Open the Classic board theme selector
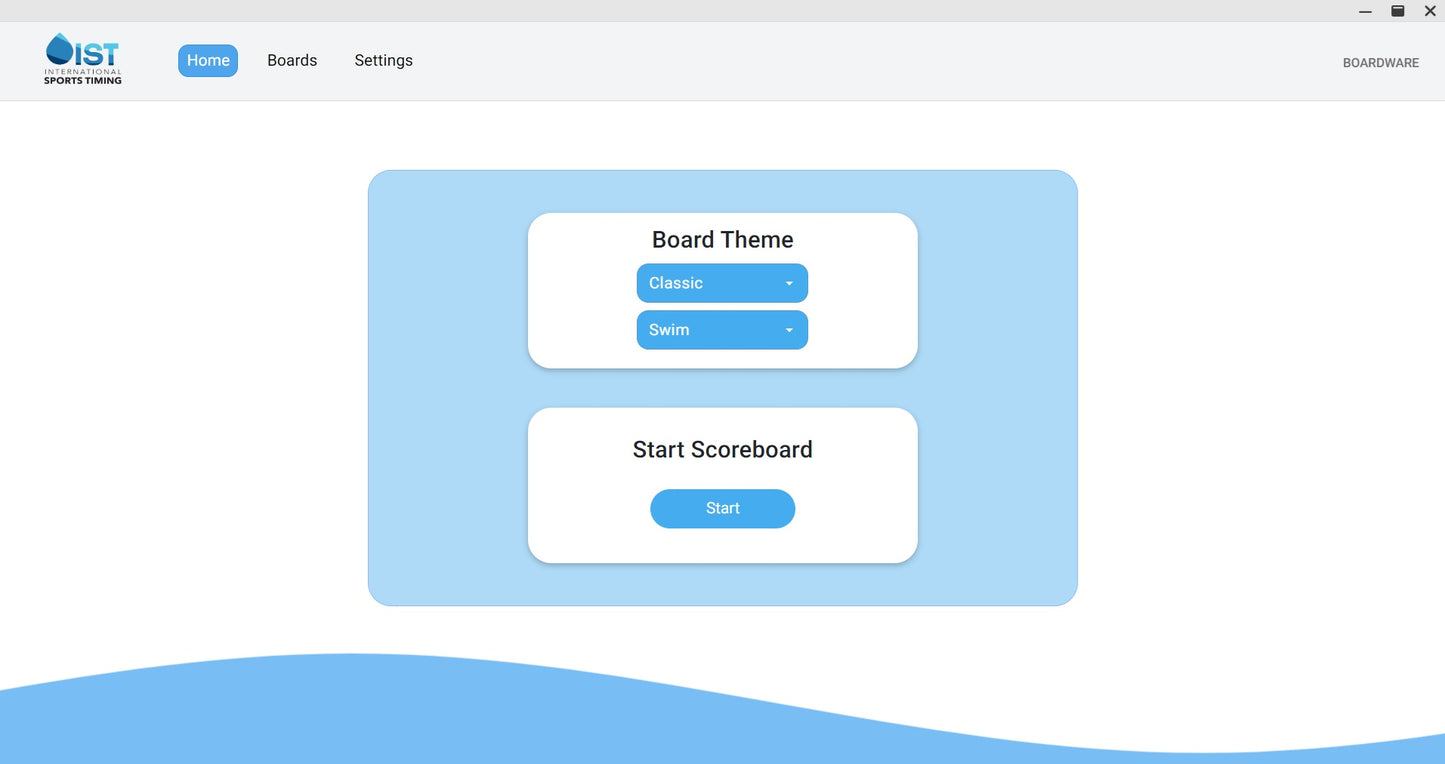This screenshot has height=764, width=1445. (x=710, y=283)
